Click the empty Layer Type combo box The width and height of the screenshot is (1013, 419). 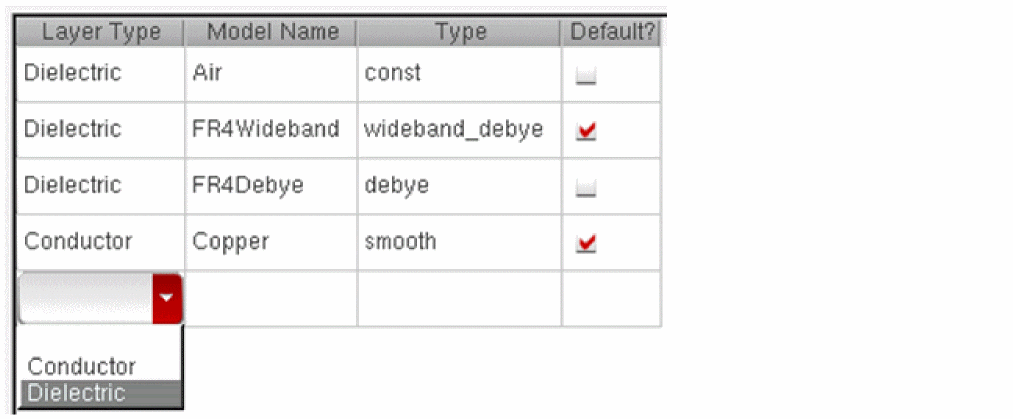[x=86, y=298]
